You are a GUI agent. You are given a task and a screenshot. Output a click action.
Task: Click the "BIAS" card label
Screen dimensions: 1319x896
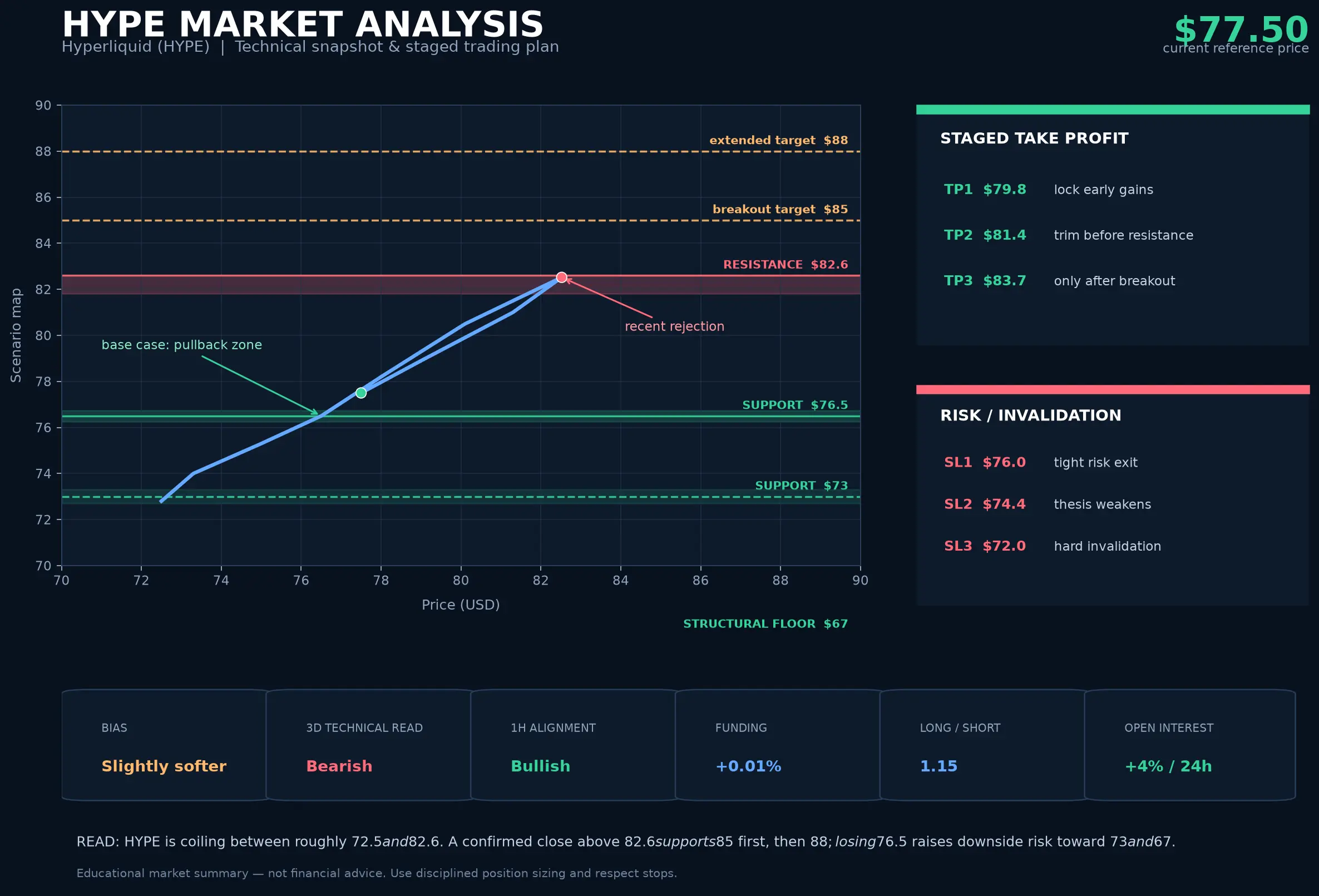tap(114, 728)
